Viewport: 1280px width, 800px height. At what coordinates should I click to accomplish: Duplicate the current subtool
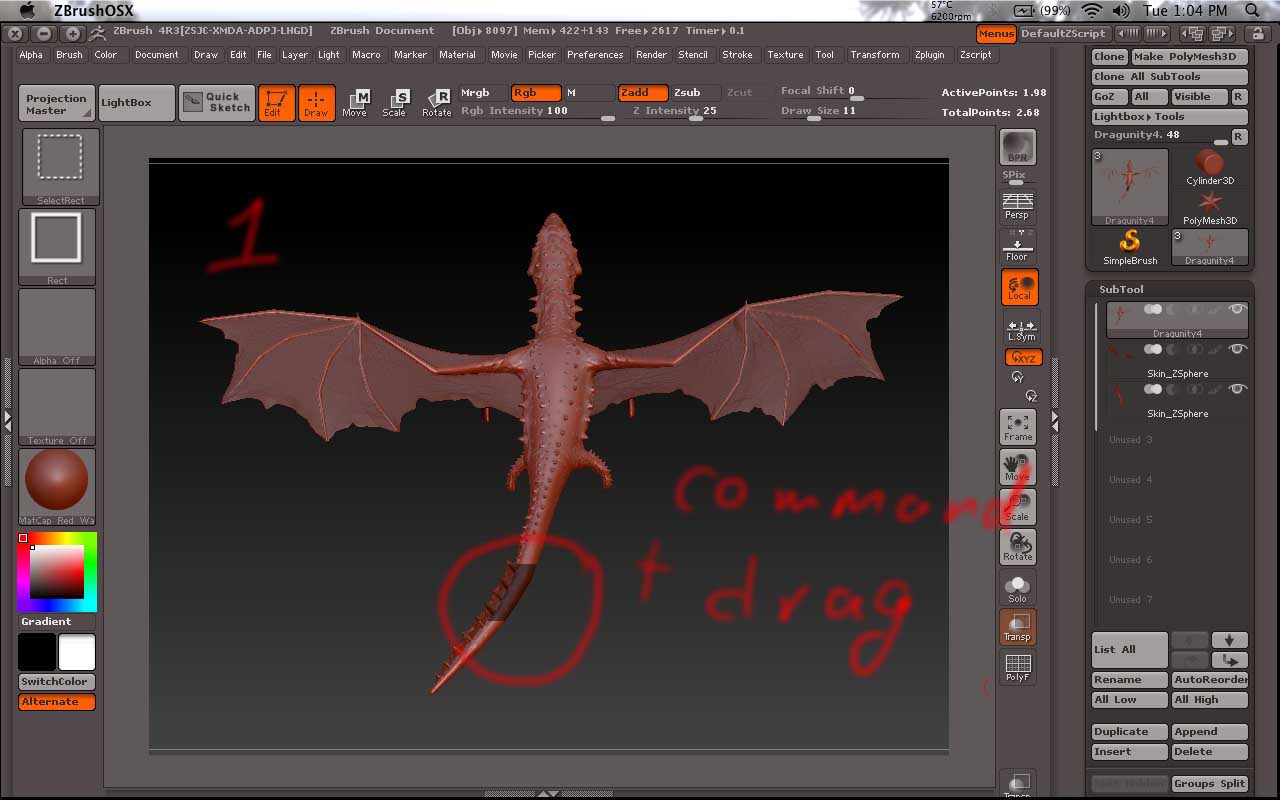click(1128, 731)
